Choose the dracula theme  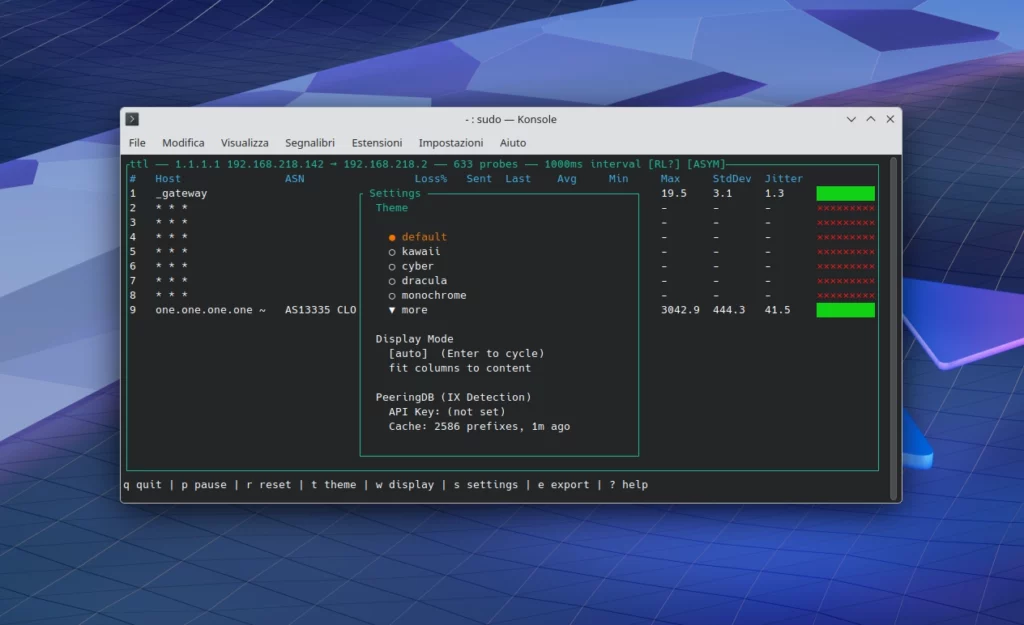417,281
